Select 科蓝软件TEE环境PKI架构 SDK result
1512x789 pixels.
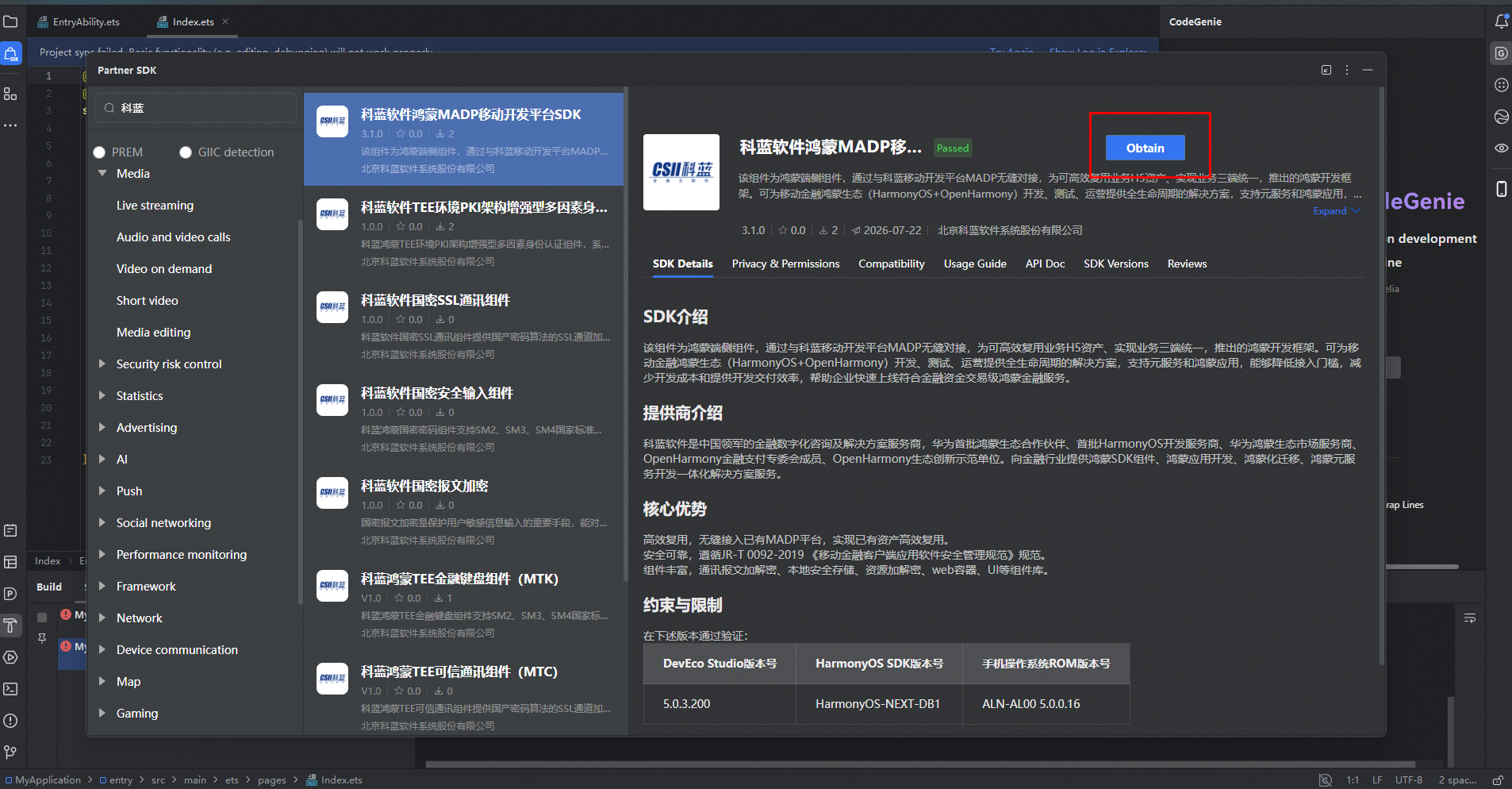click(x=463, y=232)
